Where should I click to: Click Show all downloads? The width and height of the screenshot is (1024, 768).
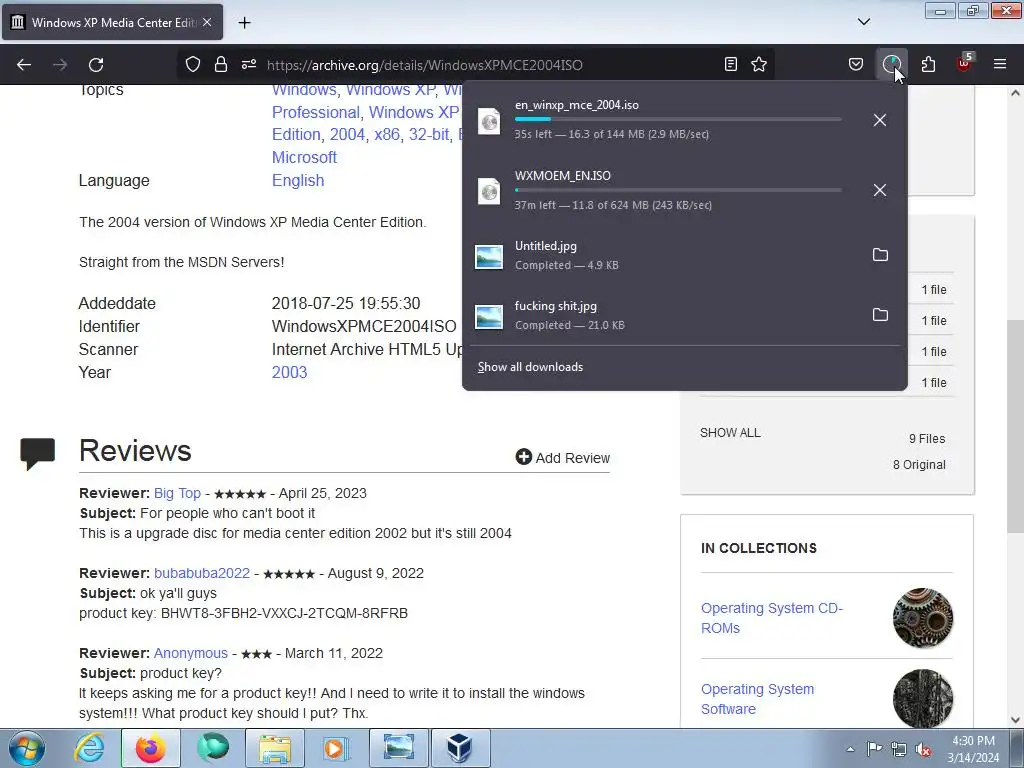[x=530, y=367]
